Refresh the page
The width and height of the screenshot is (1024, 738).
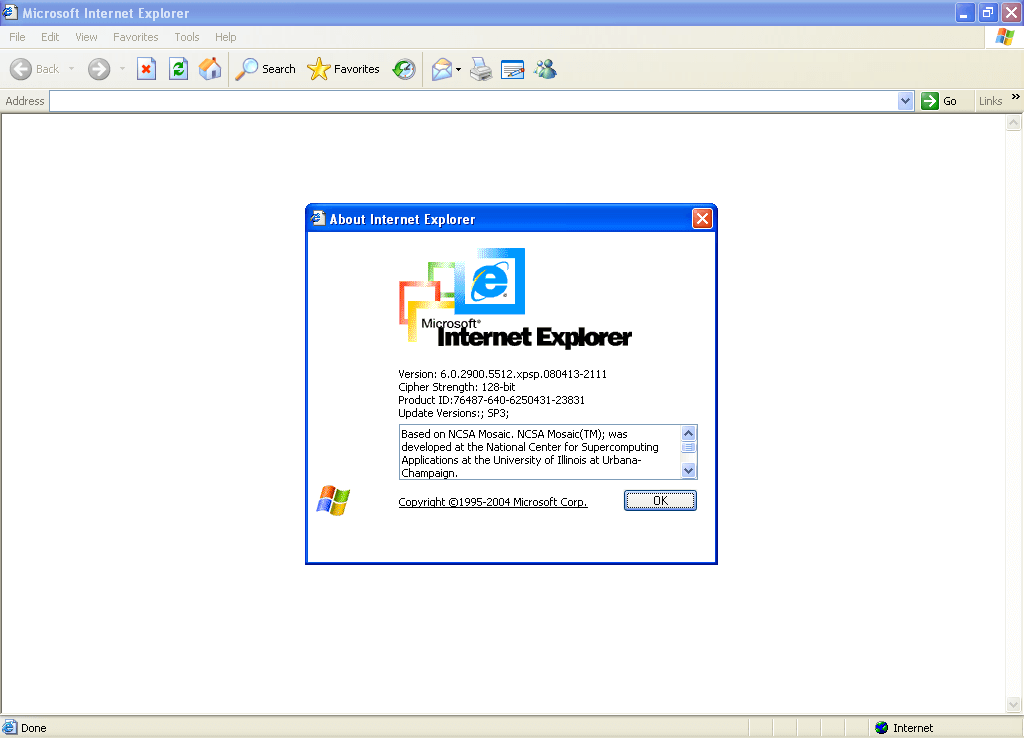(x=178, y=68)
